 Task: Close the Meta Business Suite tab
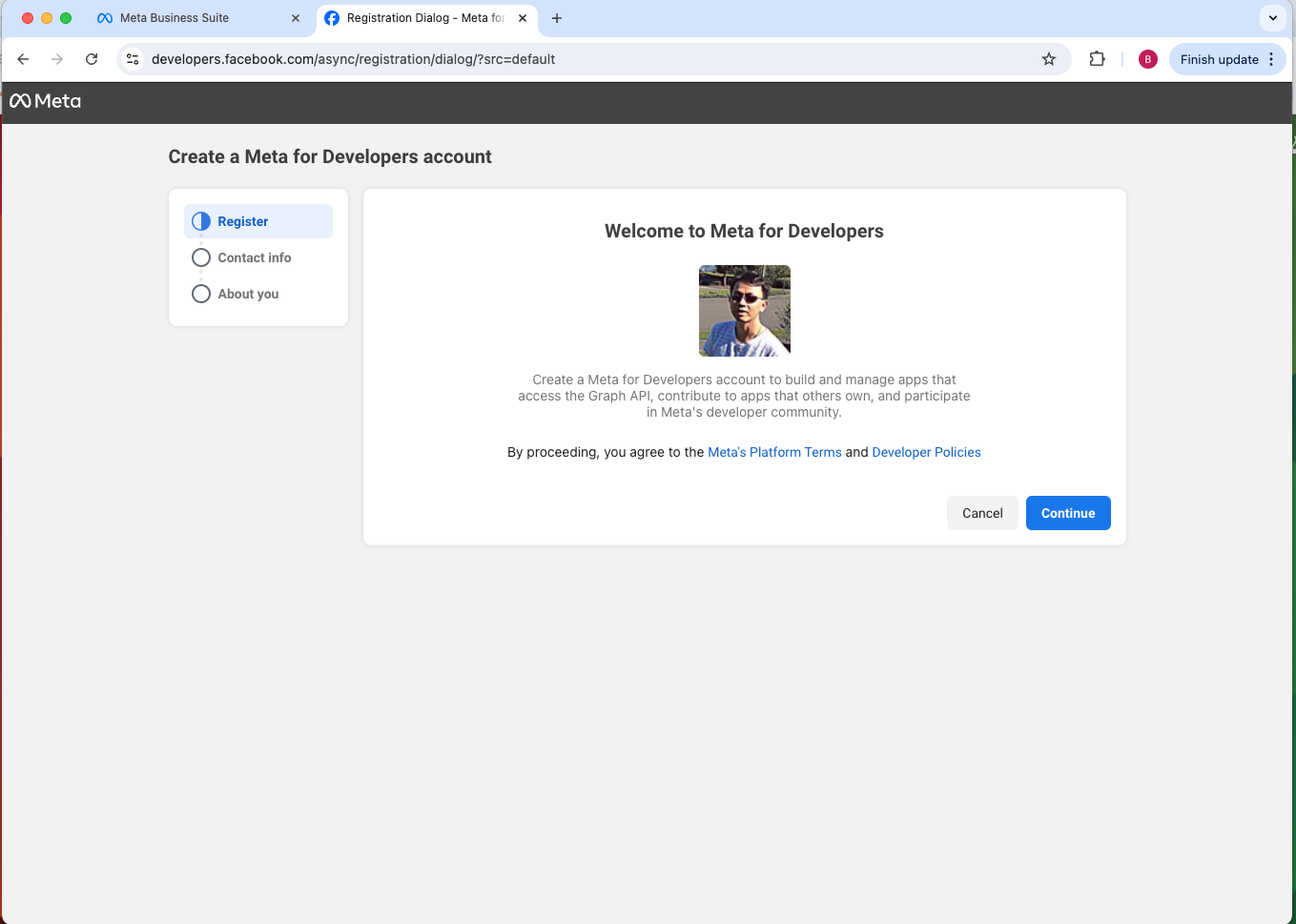point(296,18)
